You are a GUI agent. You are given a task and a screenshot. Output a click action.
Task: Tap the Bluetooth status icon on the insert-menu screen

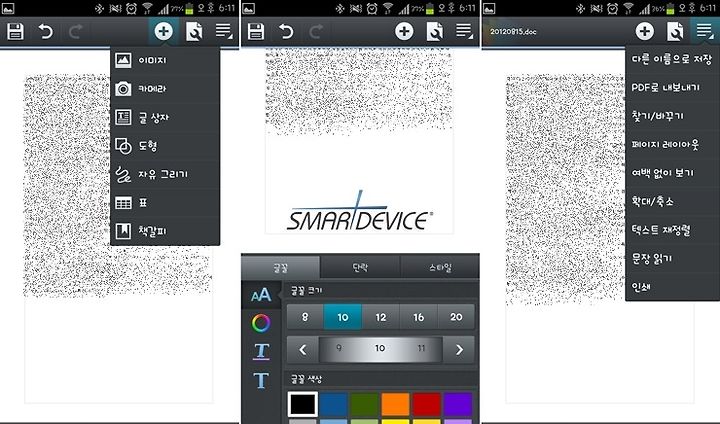pos(99,8)
